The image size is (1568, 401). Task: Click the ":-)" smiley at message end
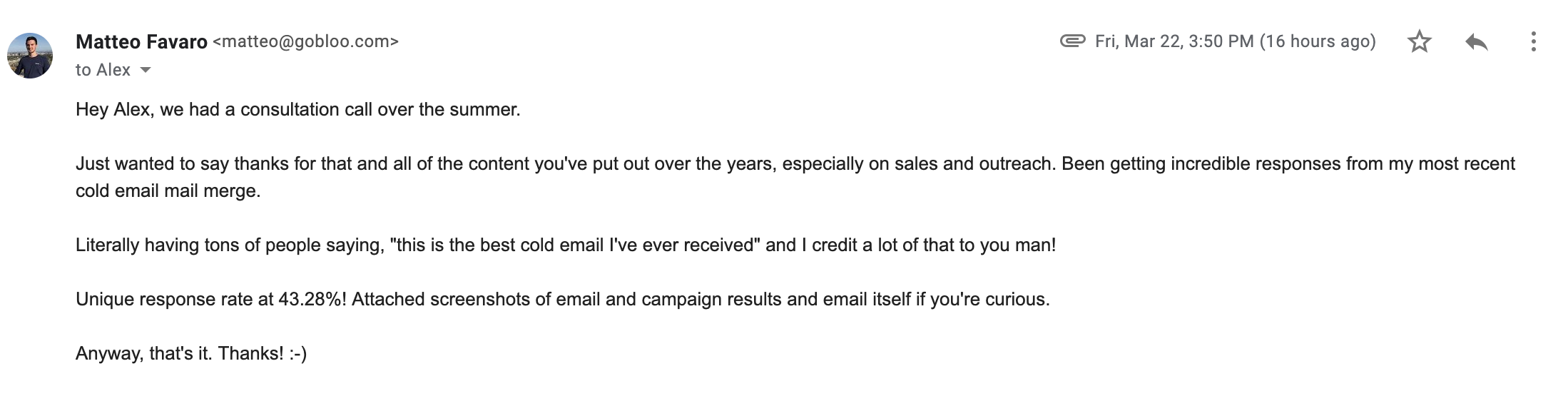coord(298,353)
